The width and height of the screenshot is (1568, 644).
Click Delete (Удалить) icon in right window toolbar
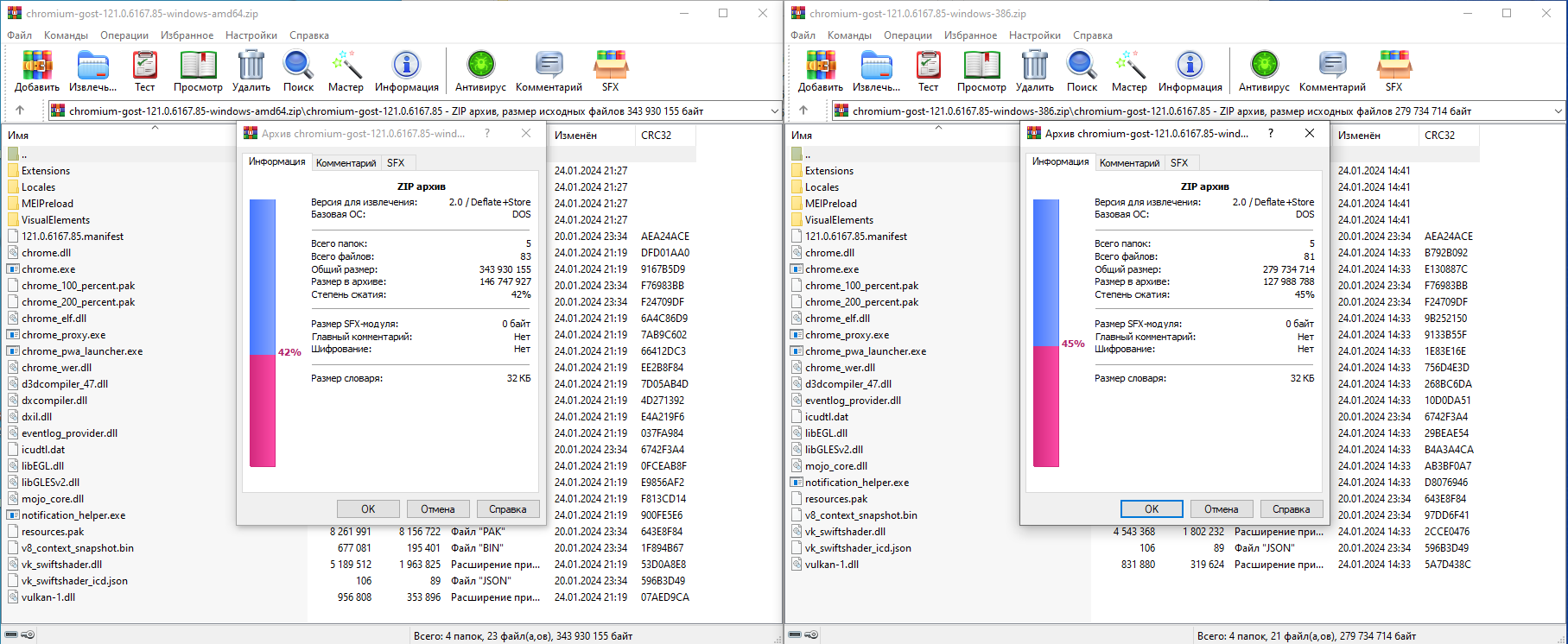pos(1034,70)
